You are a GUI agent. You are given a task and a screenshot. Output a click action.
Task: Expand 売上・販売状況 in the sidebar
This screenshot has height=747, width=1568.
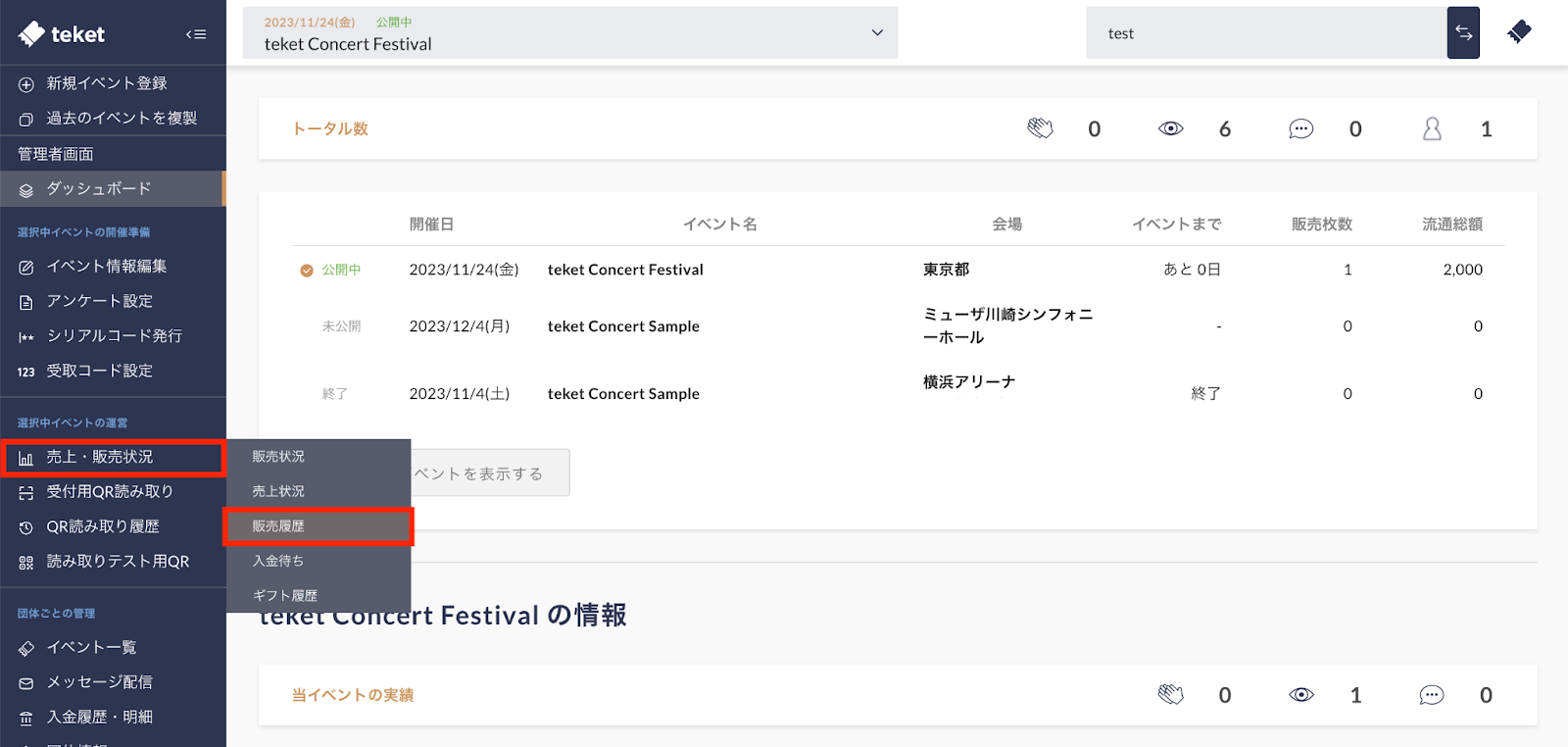[114, 458]
